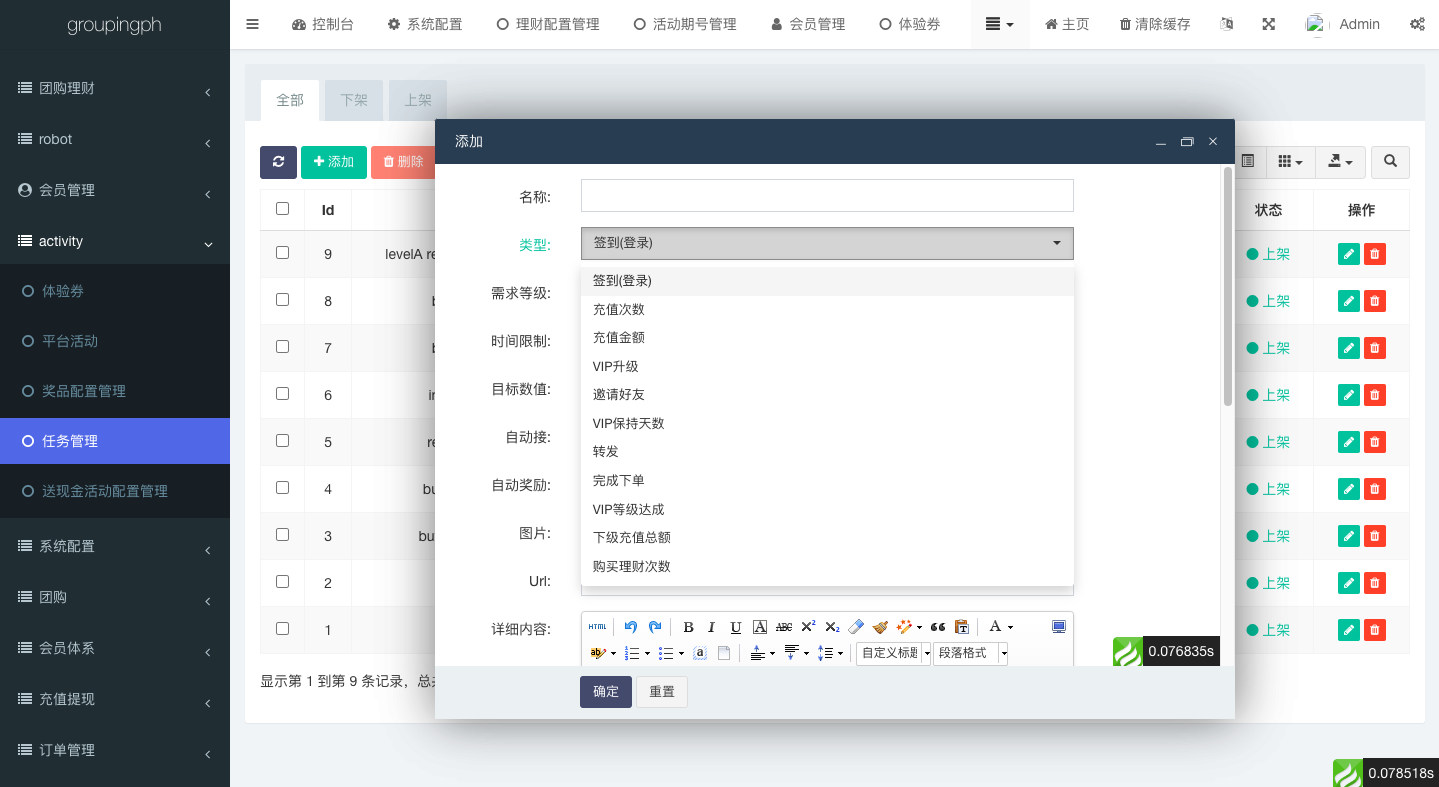Toggle HTML source mode in the editor
Viewport: 1439px width, 787px height.
(597, 627)
